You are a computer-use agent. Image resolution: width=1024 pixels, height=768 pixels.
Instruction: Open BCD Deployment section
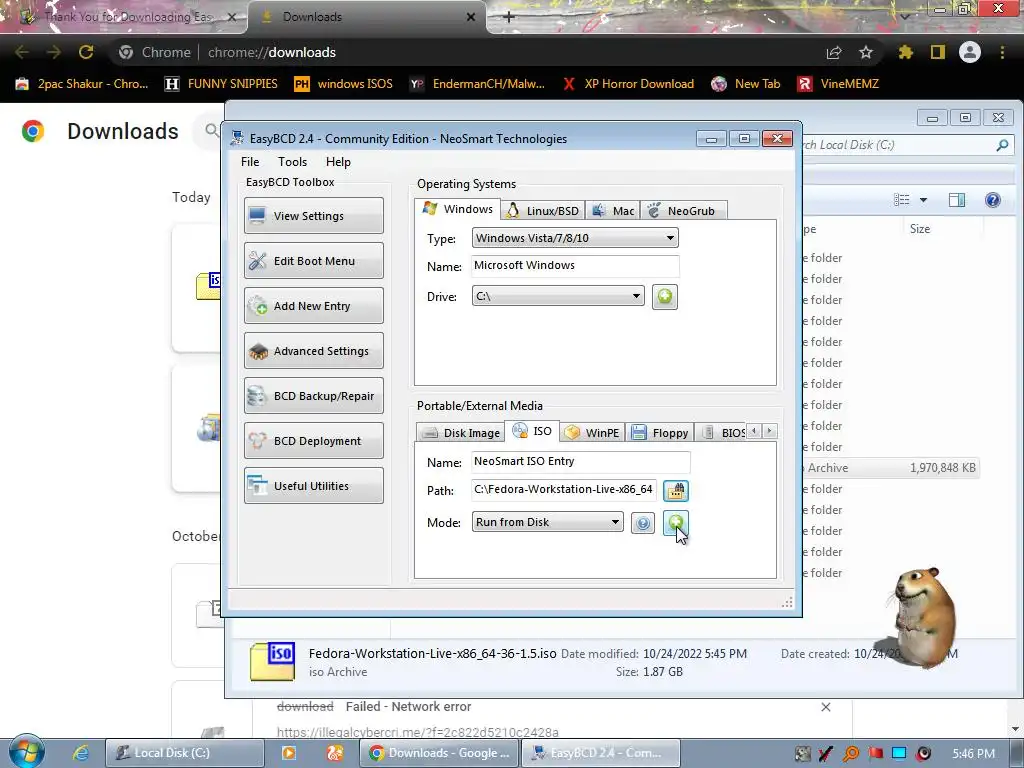pos(313,441)
